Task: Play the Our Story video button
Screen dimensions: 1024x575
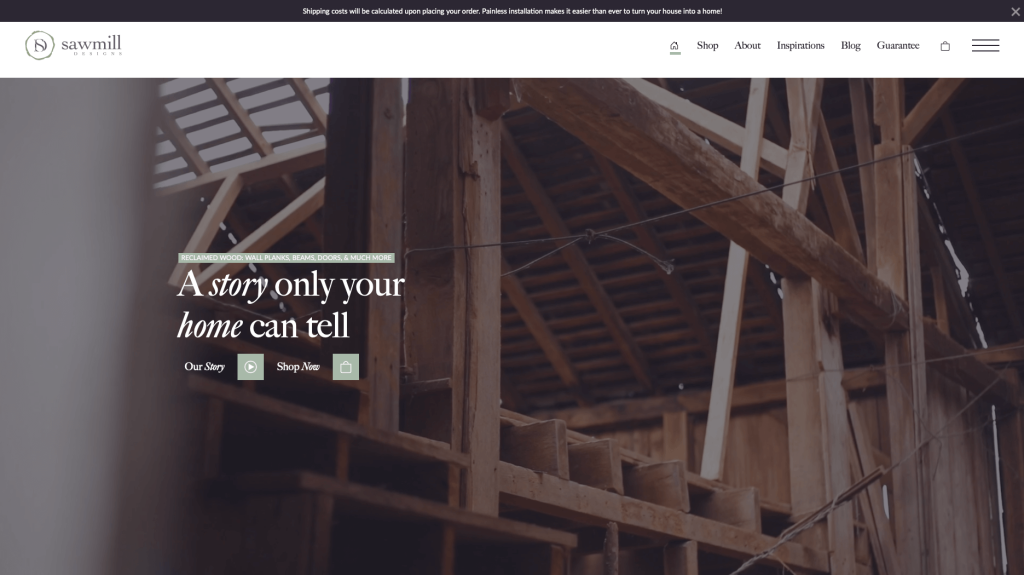Action: point(250,367)
